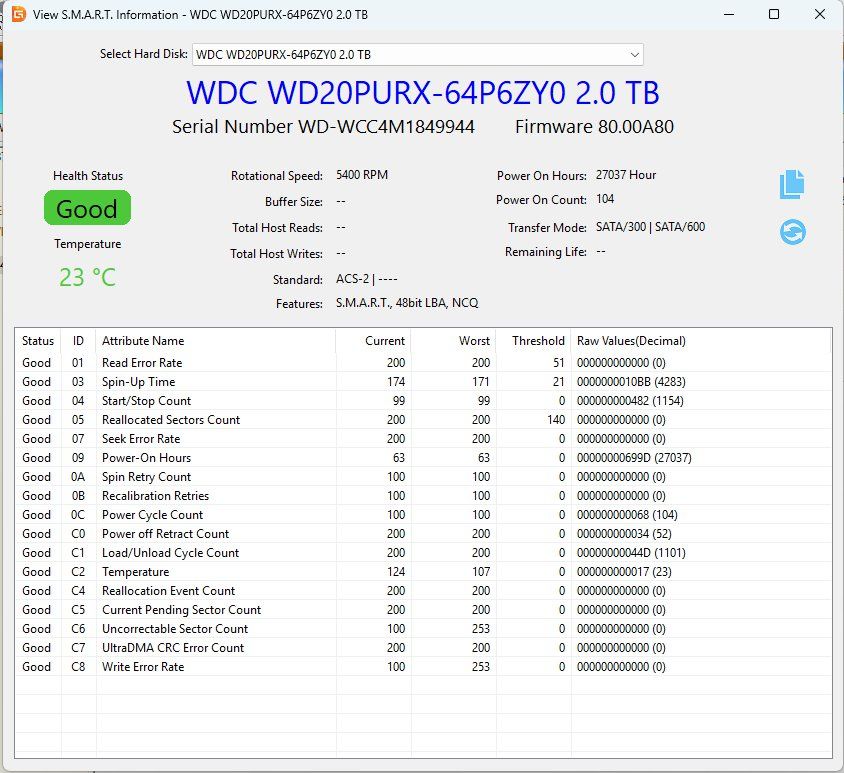Click raw value 00000000699D (27037)

click(x=634, y=458)
